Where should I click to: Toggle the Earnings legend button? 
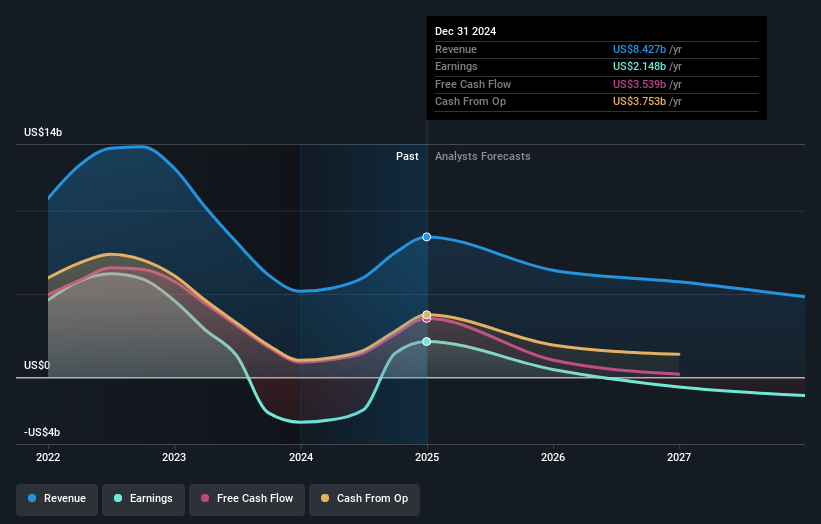coord(143,499)
